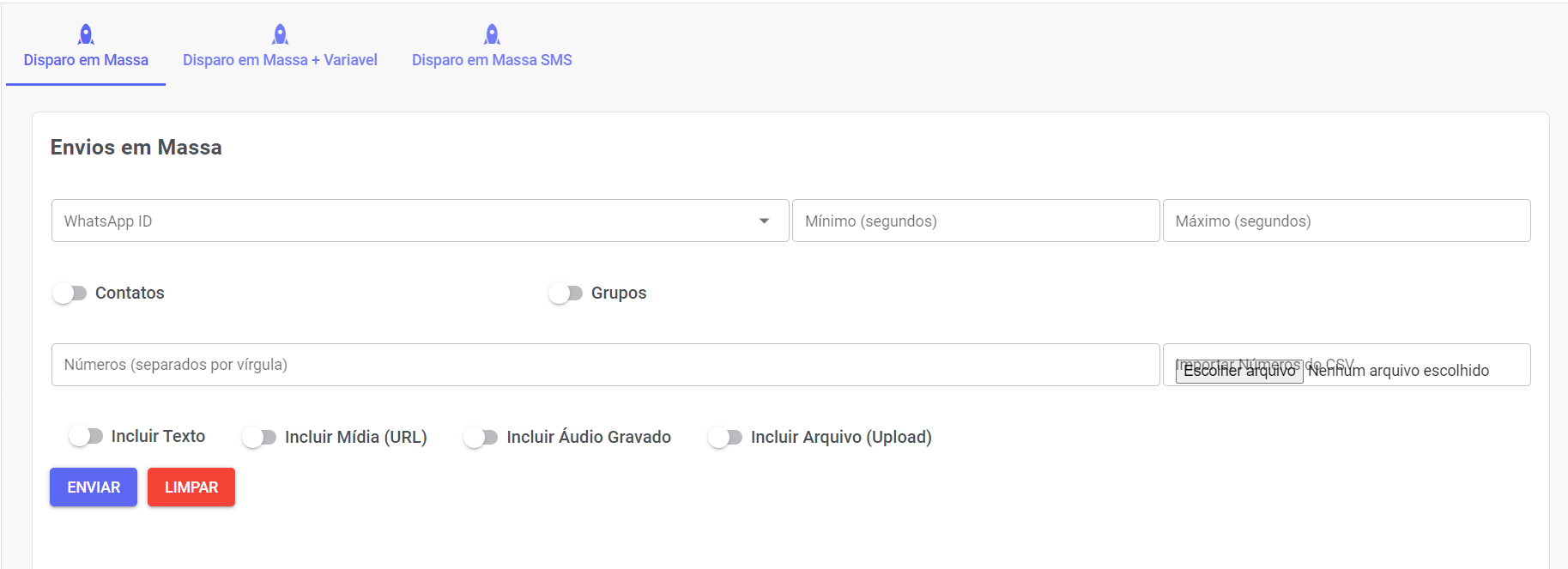Open the Disparo em Massa + Variavel tab
The height and width of the screenshot is (569, 1568).
(280, 60)
